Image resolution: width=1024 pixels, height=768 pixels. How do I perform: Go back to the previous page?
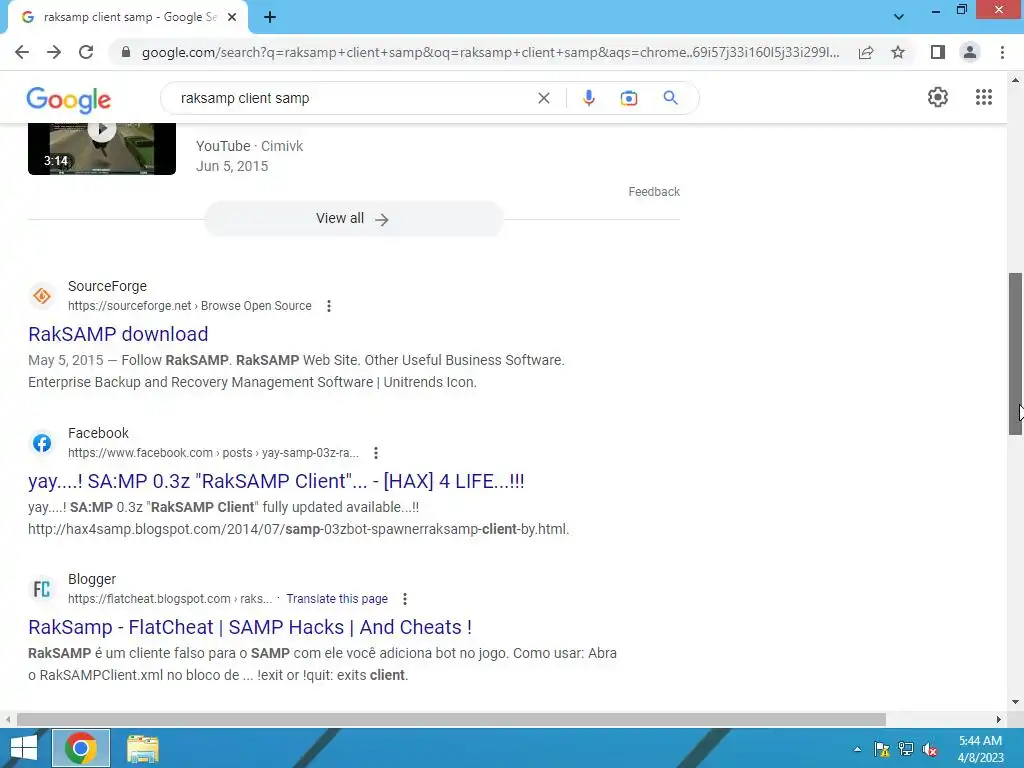[22, 52]
